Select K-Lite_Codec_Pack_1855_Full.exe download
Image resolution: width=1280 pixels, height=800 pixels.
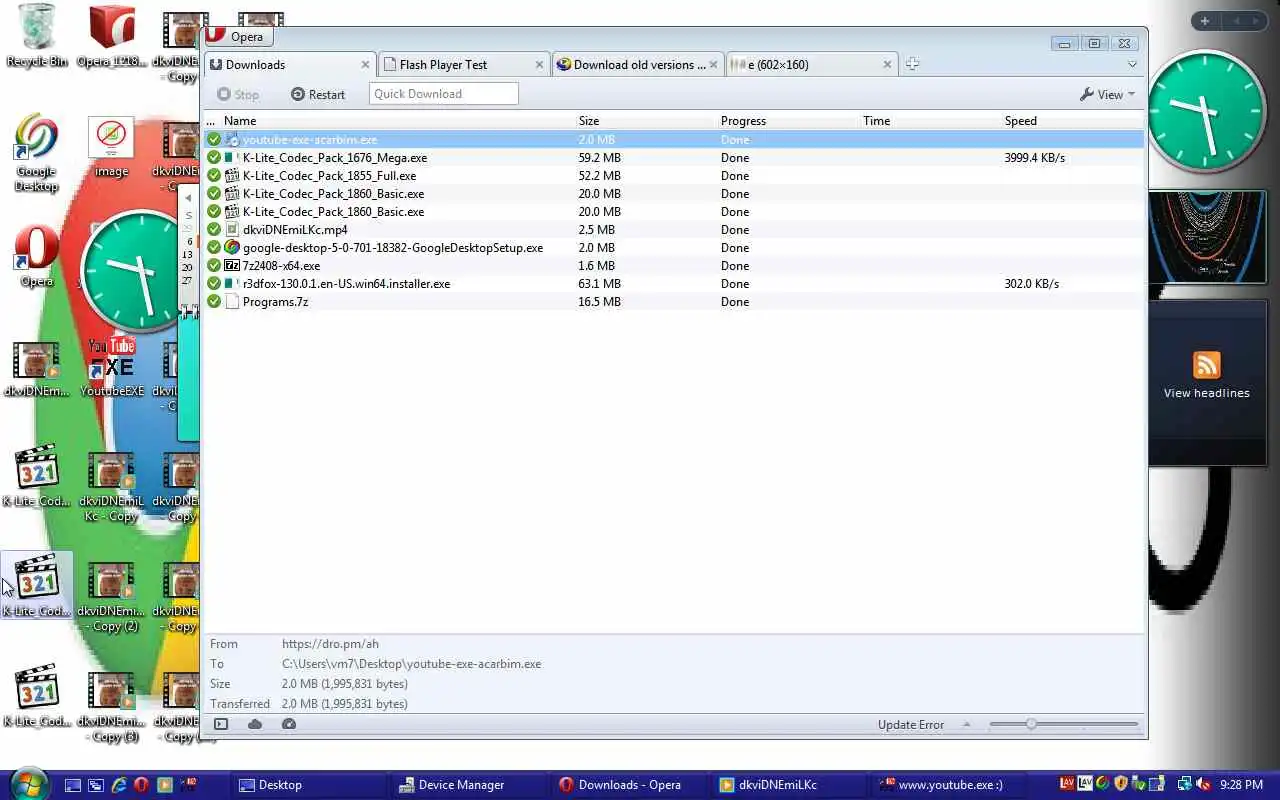pyautogui.click(x=674, y=176)
